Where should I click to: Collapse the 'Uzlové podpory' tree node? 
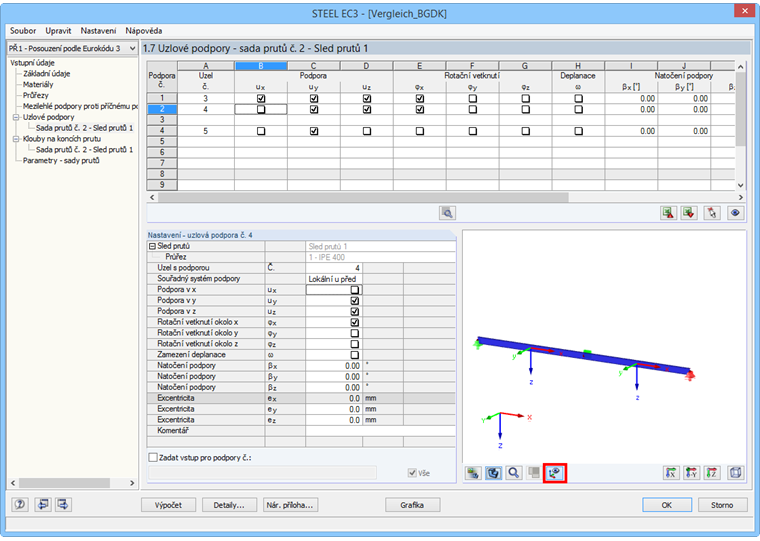(x=16, y=117)
